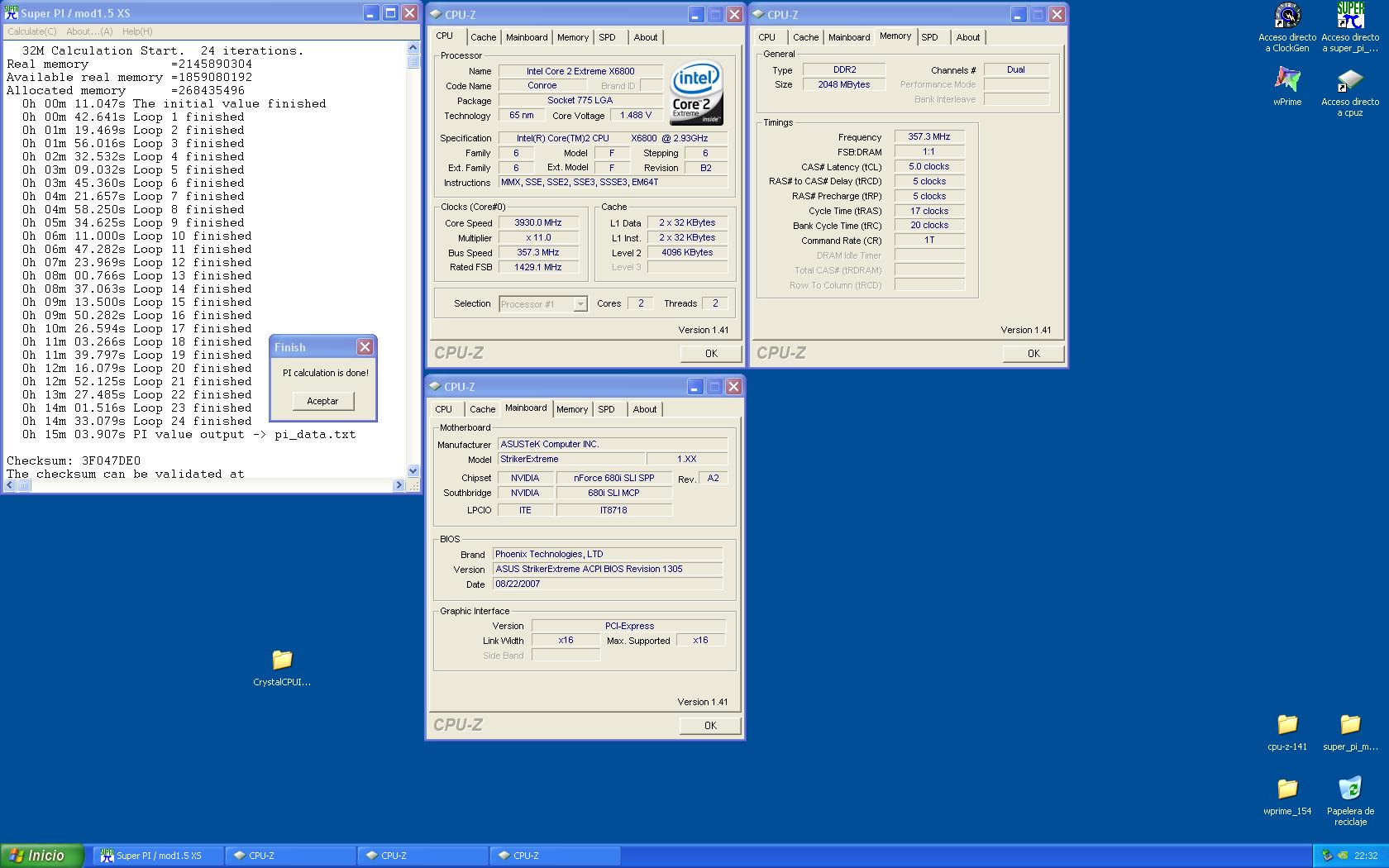This screenshot has height=868, width=1389.
Task: Open the Calculate(C) menu in Super PI
Action: 32,31
